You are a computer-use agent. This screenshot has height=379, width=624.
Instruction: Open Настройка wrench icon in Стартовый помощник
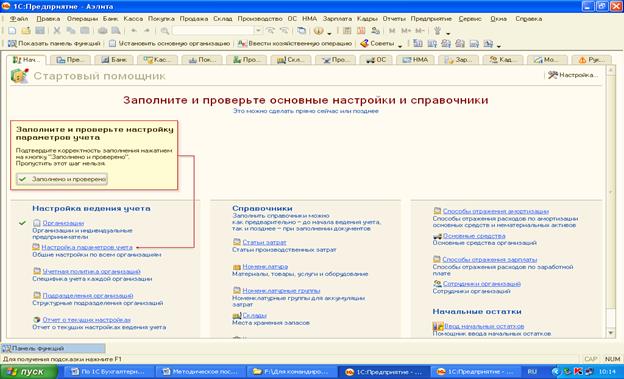[552, 75]
